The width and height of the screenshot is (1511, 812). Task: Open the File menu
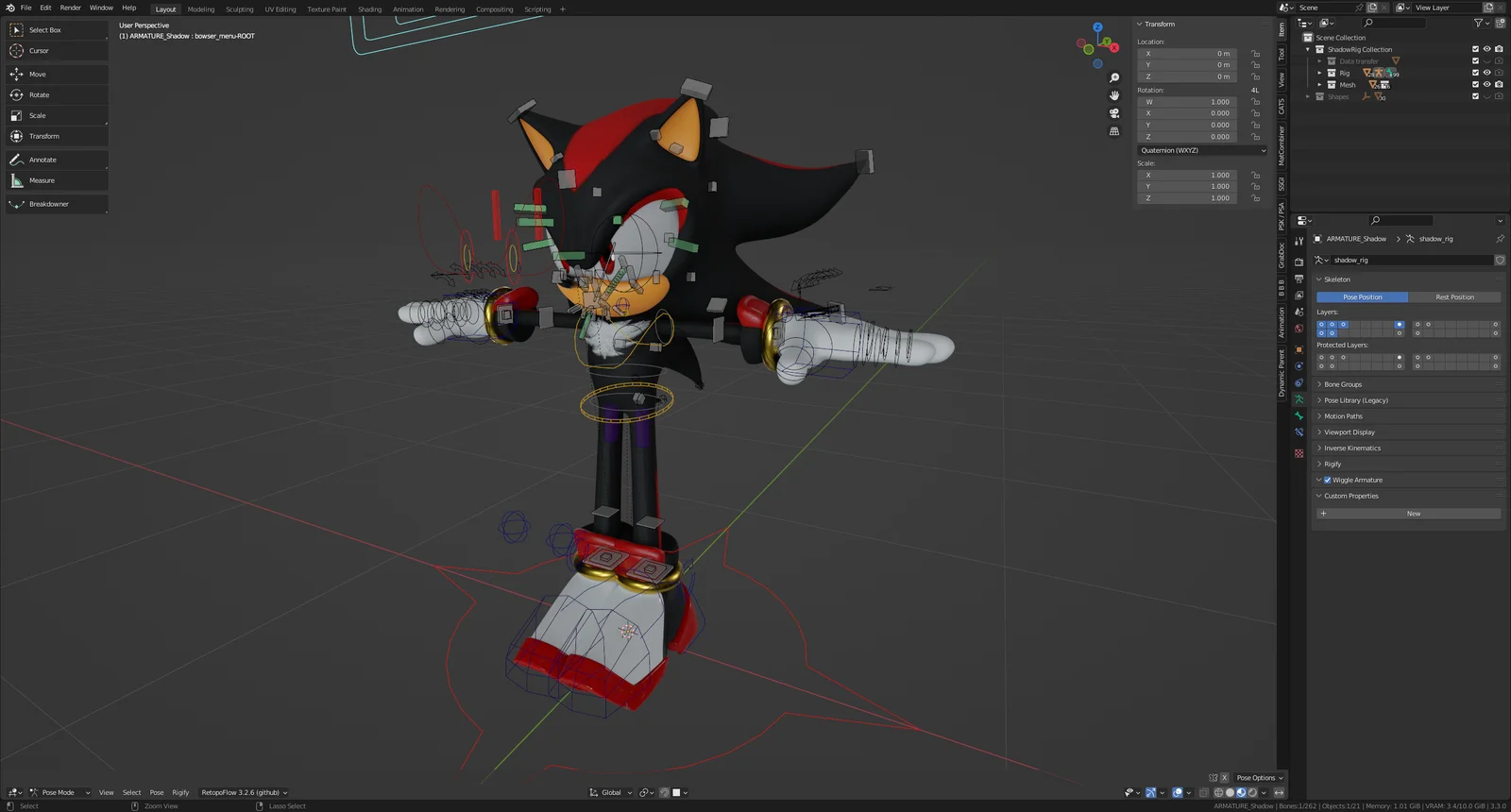coord(25,8)
